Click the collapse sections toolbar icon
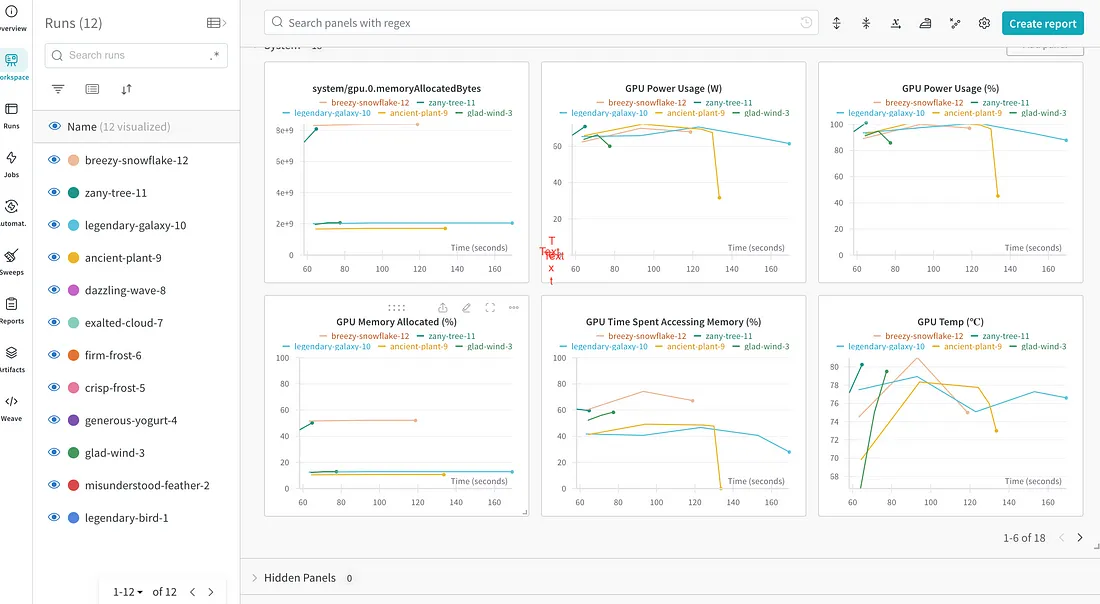1100x604 pixels. click(x=866, y=23)
